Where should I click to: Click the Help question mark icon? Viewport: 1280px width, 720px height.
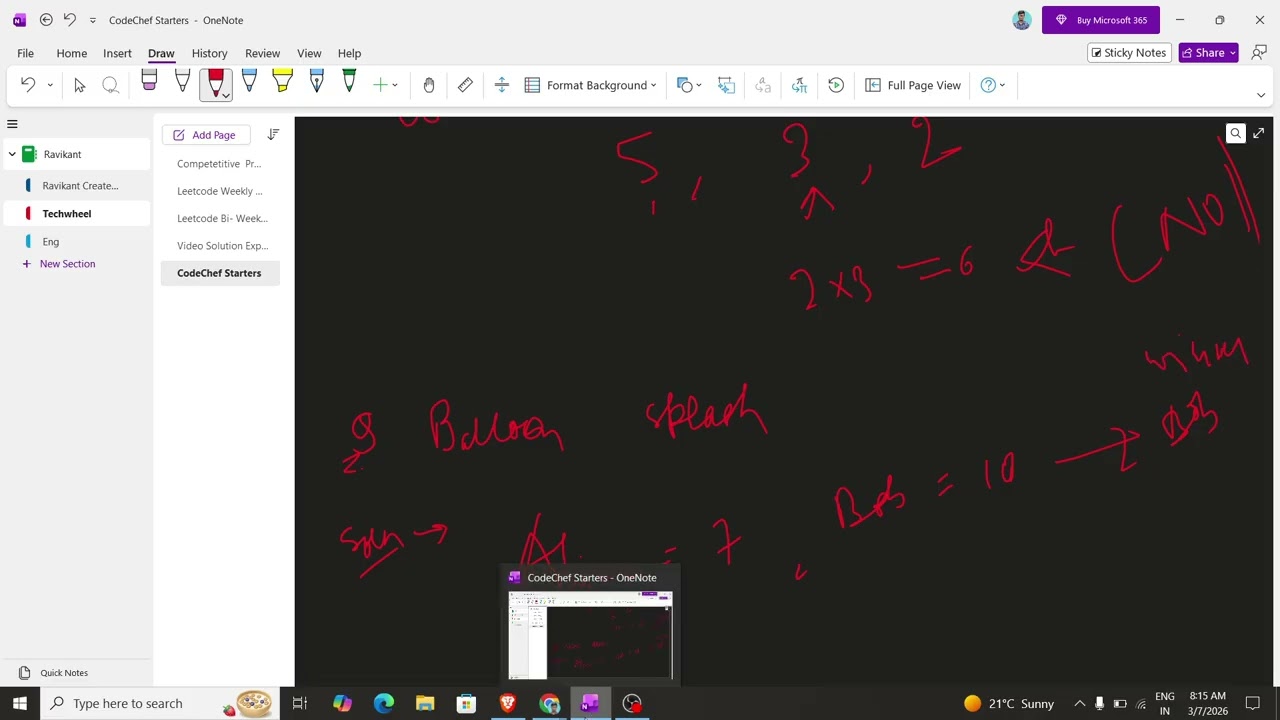[x=988, y=85]
